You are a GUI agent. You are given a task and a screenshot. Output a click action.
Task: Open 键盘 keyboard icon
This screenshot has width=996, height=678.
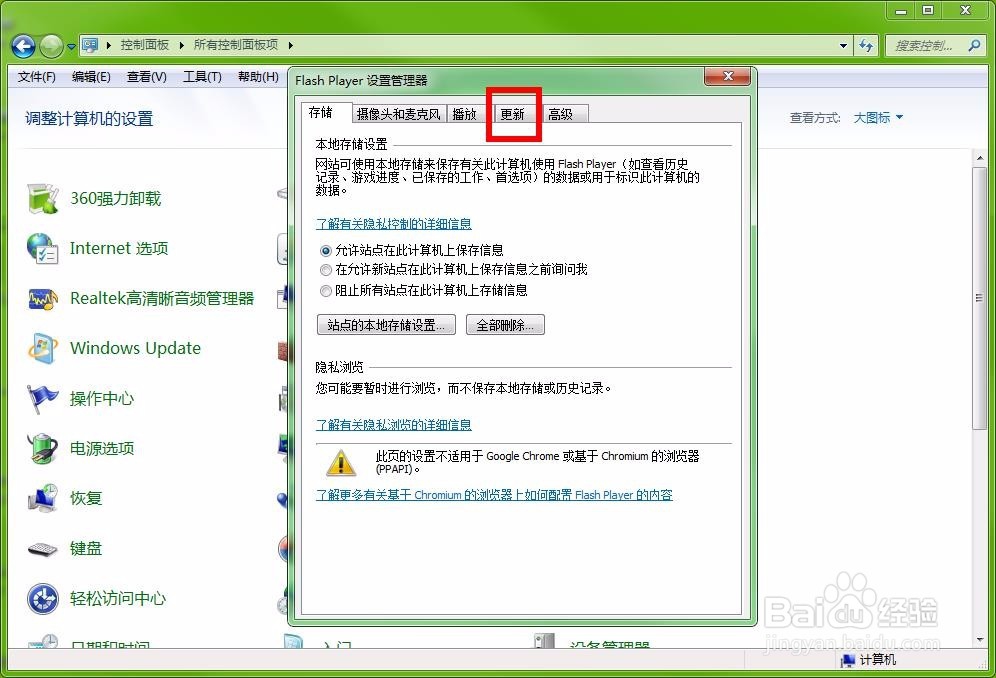pyautogui.click(x=43, y=548)
